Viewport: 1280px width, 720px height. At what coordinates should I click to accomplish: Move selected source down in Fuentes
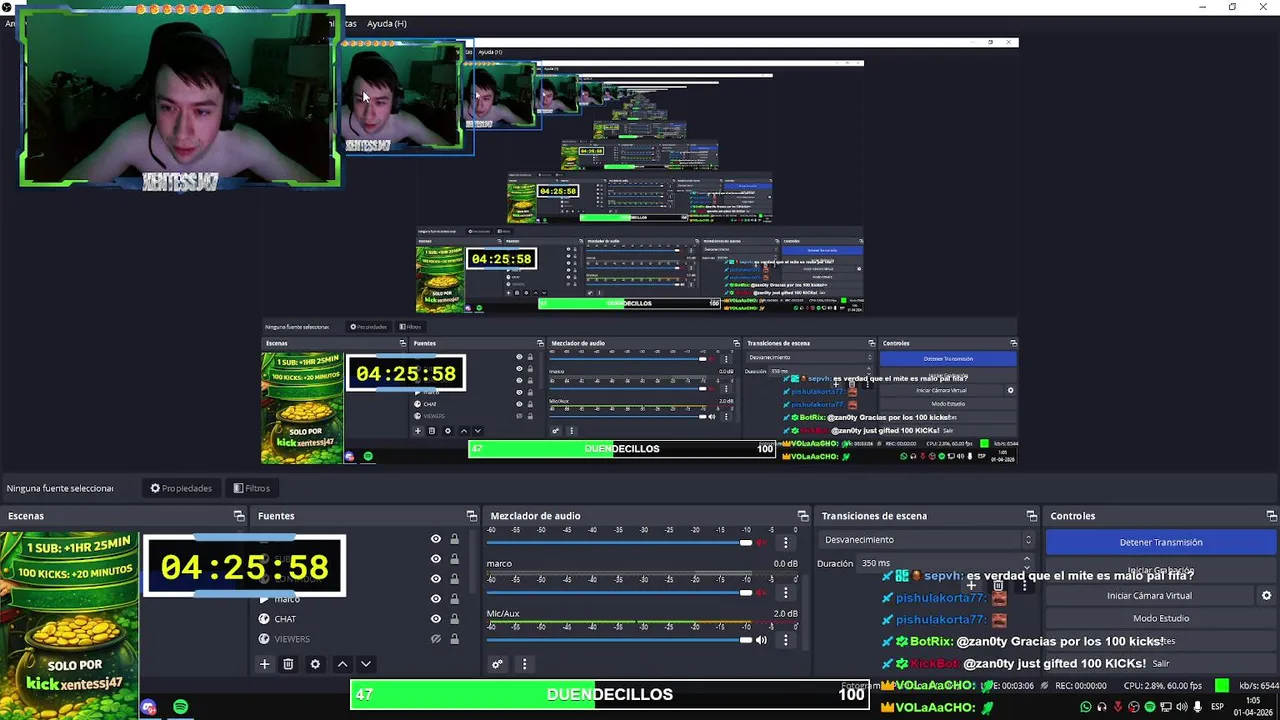[366, 664]
